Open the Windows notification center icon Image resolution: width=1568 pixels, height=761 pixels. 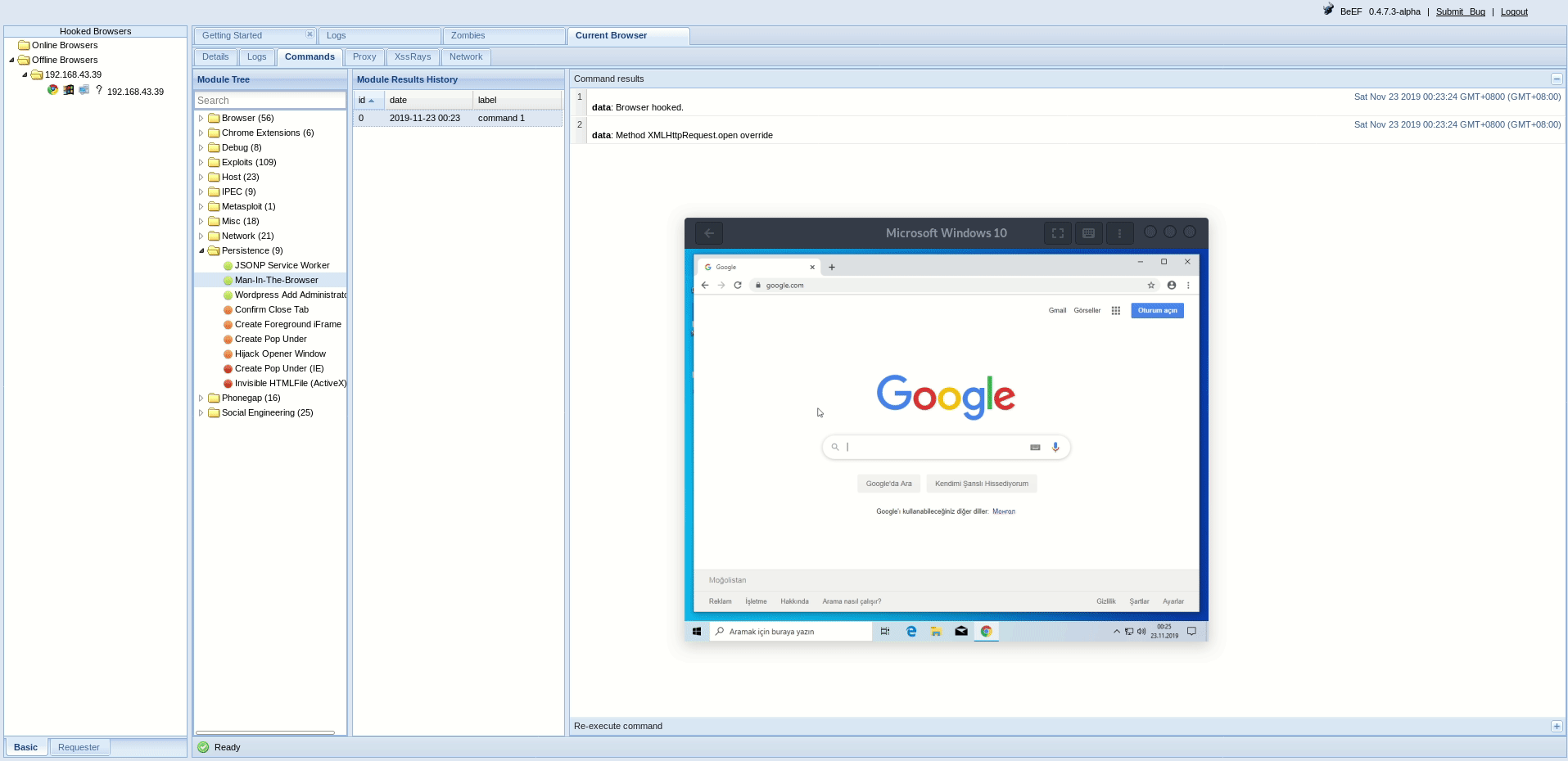1191,632
